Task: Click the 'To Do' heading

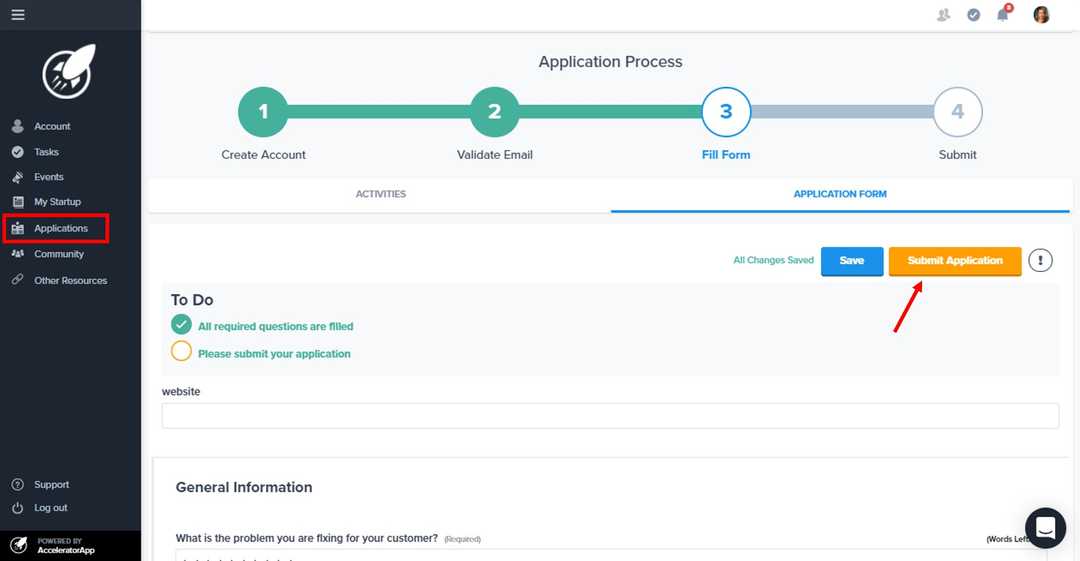Action: (192, 300)
